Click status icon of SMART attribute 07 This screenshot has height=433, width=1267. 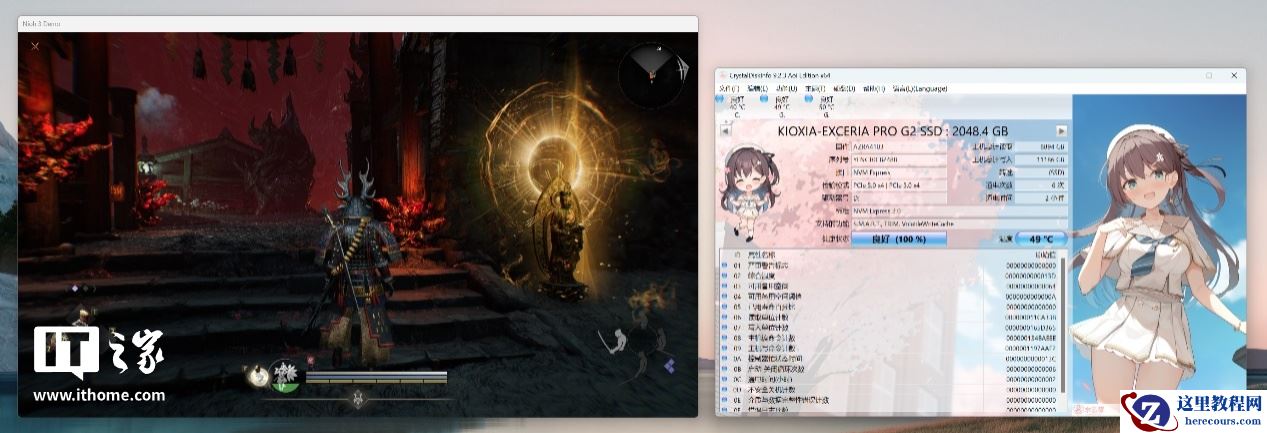tap(724, 327)
